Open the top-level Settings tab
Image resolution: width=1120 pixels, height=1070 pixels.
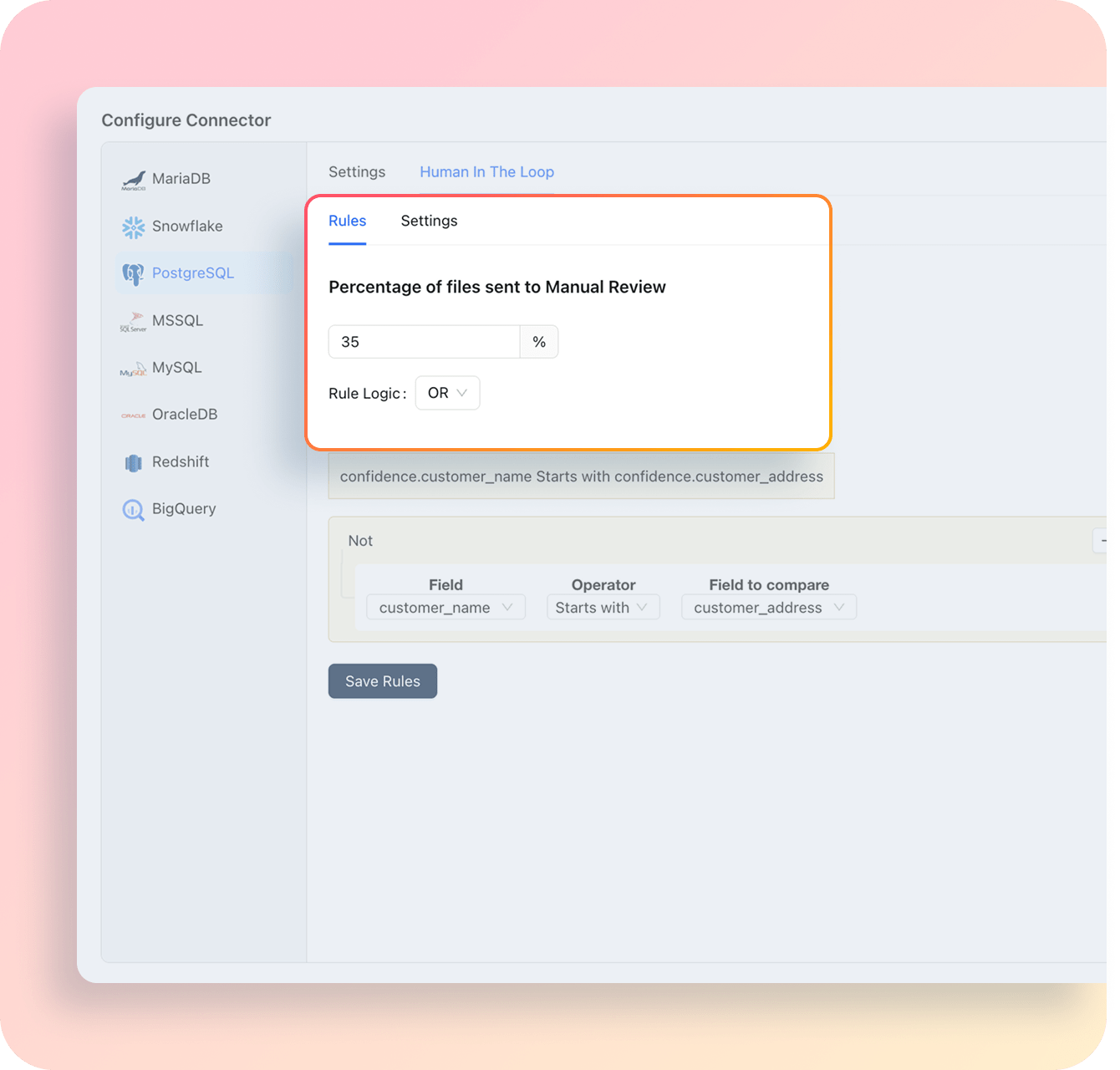[357, 172]
